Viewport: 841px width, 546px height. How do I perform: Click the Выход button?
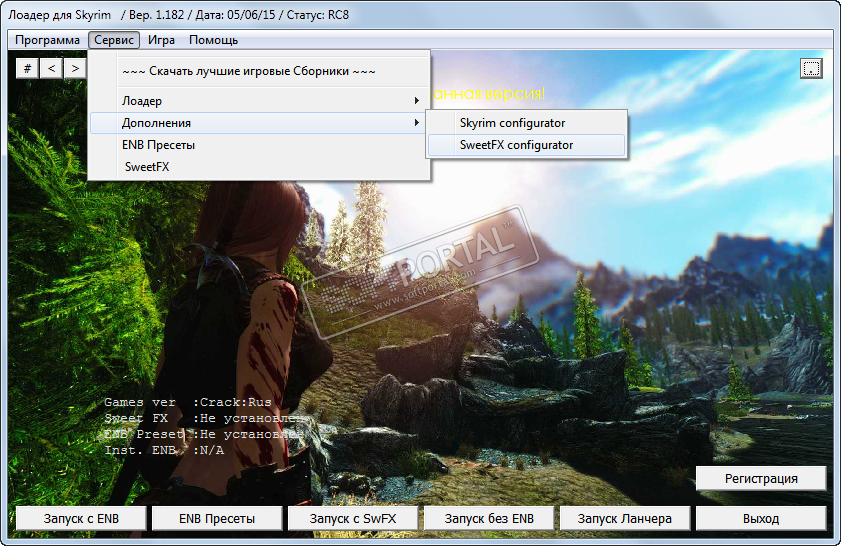point(761,519)
